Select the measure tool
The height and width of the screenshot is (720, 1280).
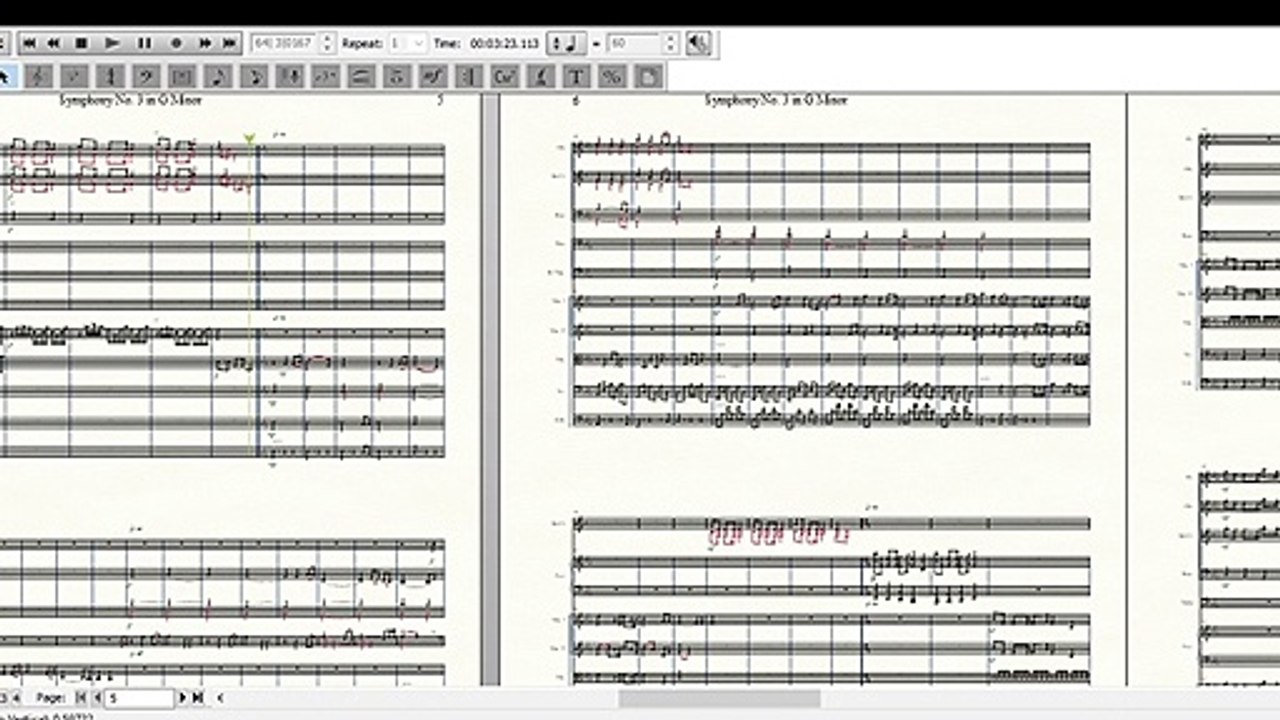(182, 76)
